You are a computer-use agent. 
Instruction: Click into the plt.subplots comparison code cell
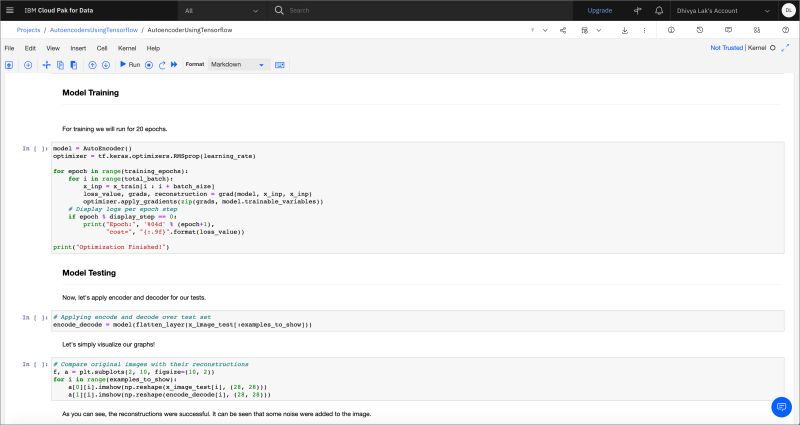417,379
